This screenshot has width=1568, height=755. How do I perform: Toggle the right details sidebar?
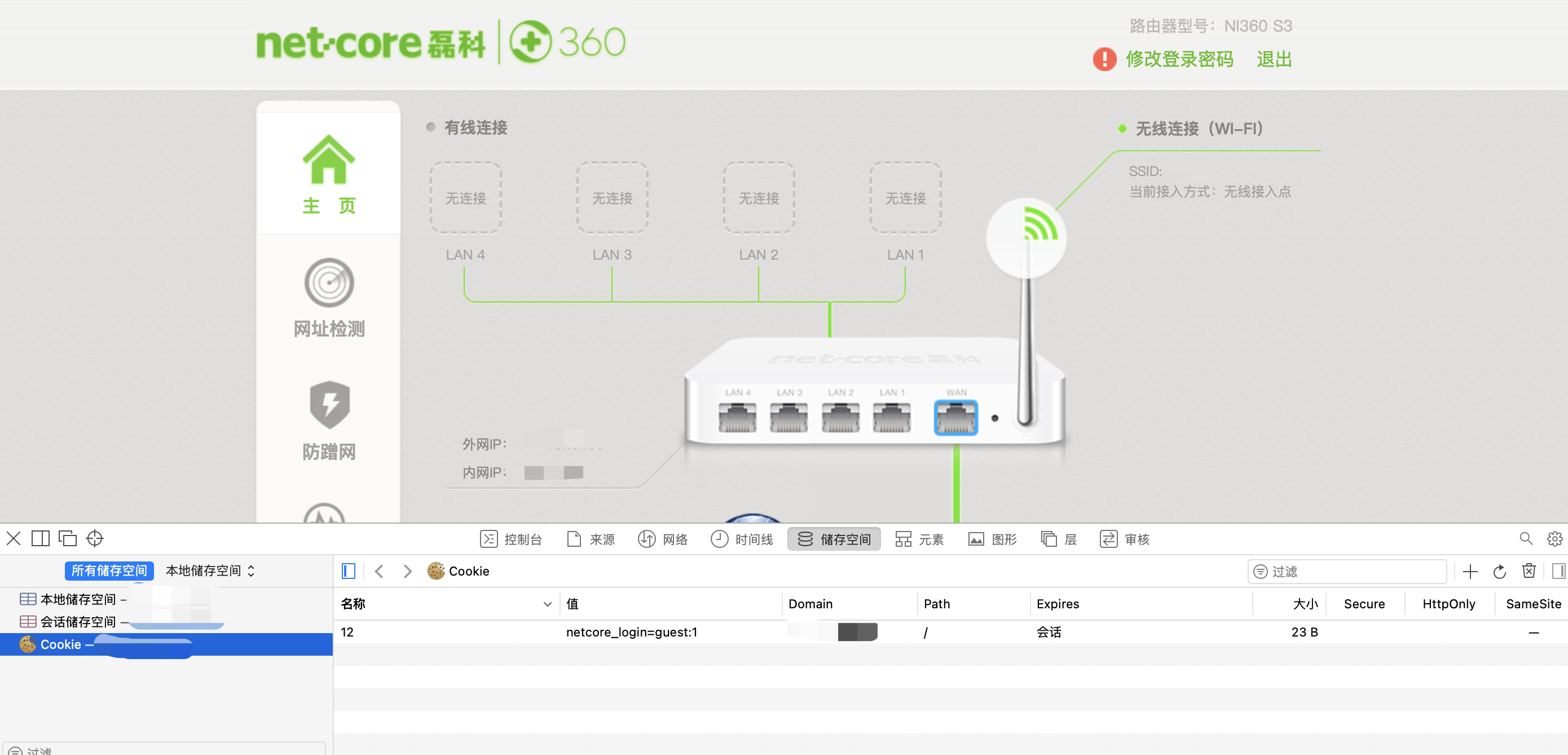[1558, 571]
